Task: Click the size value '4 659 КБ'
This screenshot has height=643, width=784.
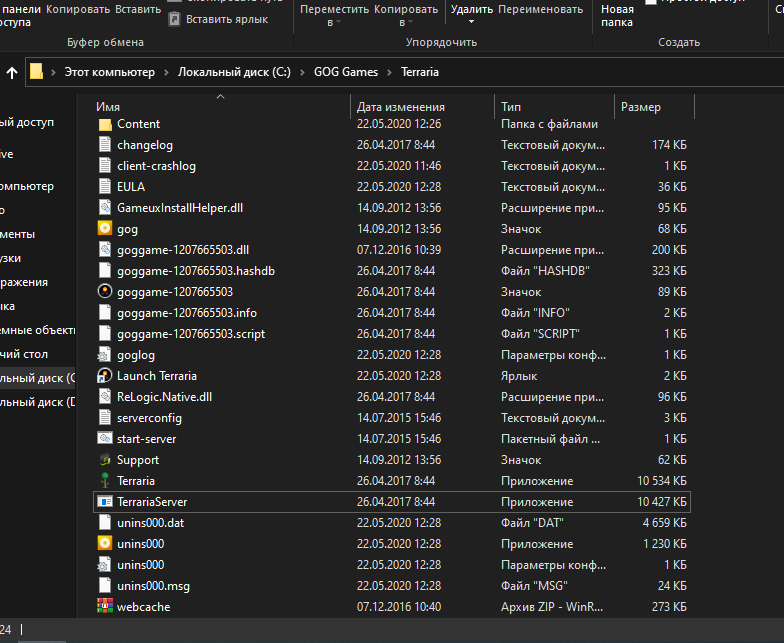Action: coord(664,523)
